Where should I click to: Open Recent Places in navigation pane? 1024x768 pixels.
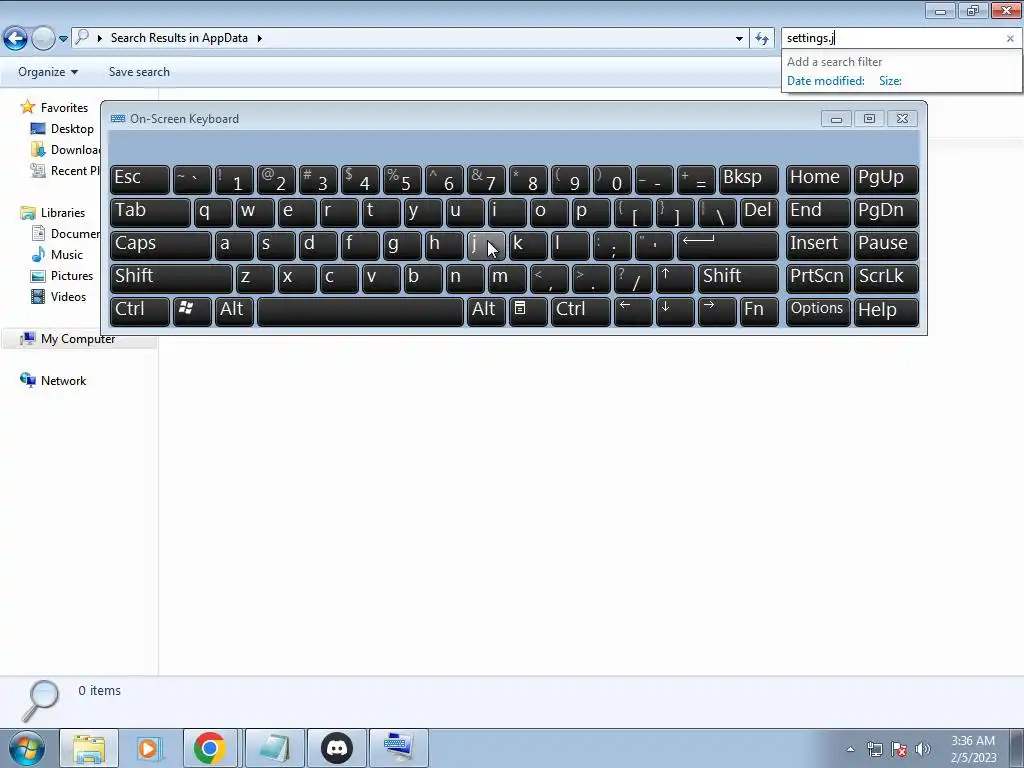pos(65,170)
